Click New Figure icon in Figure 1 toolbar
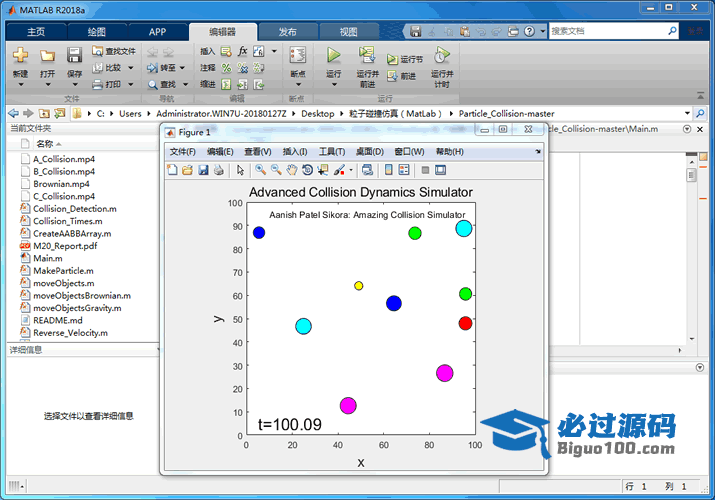The height and width of the screenshot is (500, 715). (172, 170)
